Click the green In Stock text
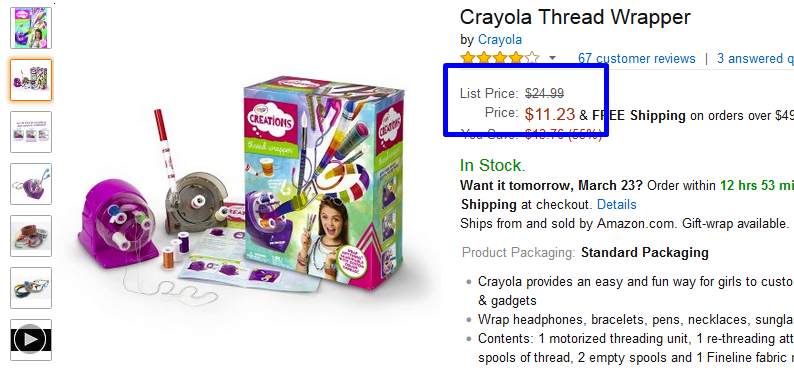 coord(493,165)
